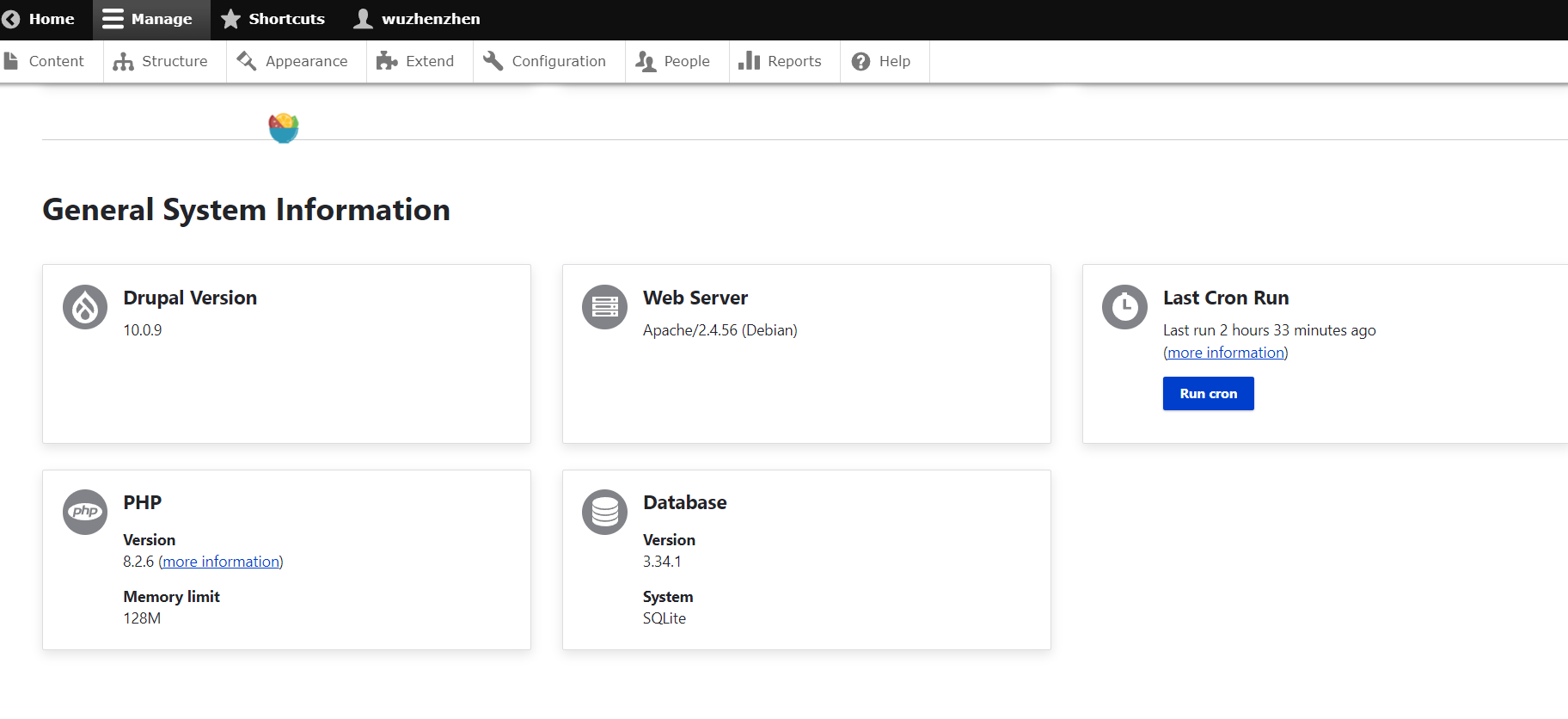Click the colorful site logo
The width and height of the screenshot is (1568, 719).
coord(284,128)
